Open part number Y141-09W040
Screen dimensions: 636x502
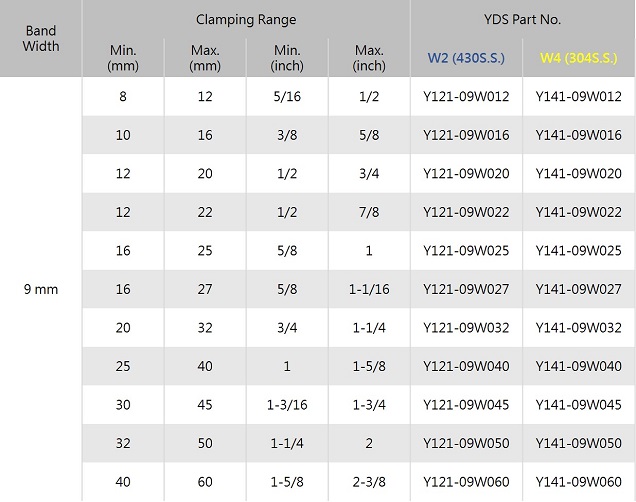(579, 366)
